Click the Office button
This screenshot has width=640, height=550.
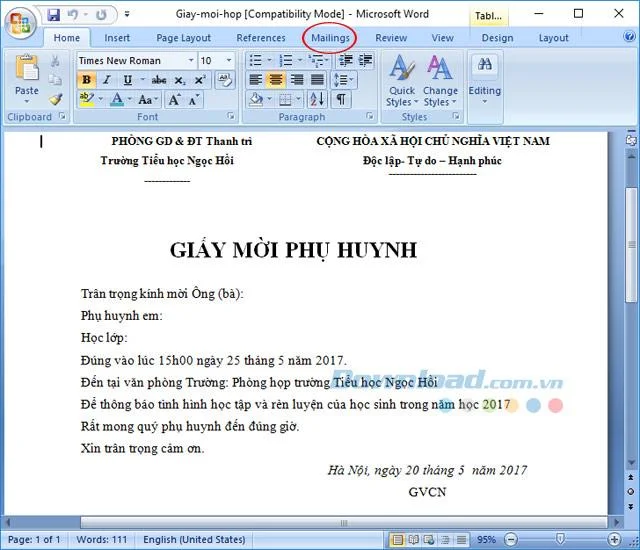coord(20,22)
